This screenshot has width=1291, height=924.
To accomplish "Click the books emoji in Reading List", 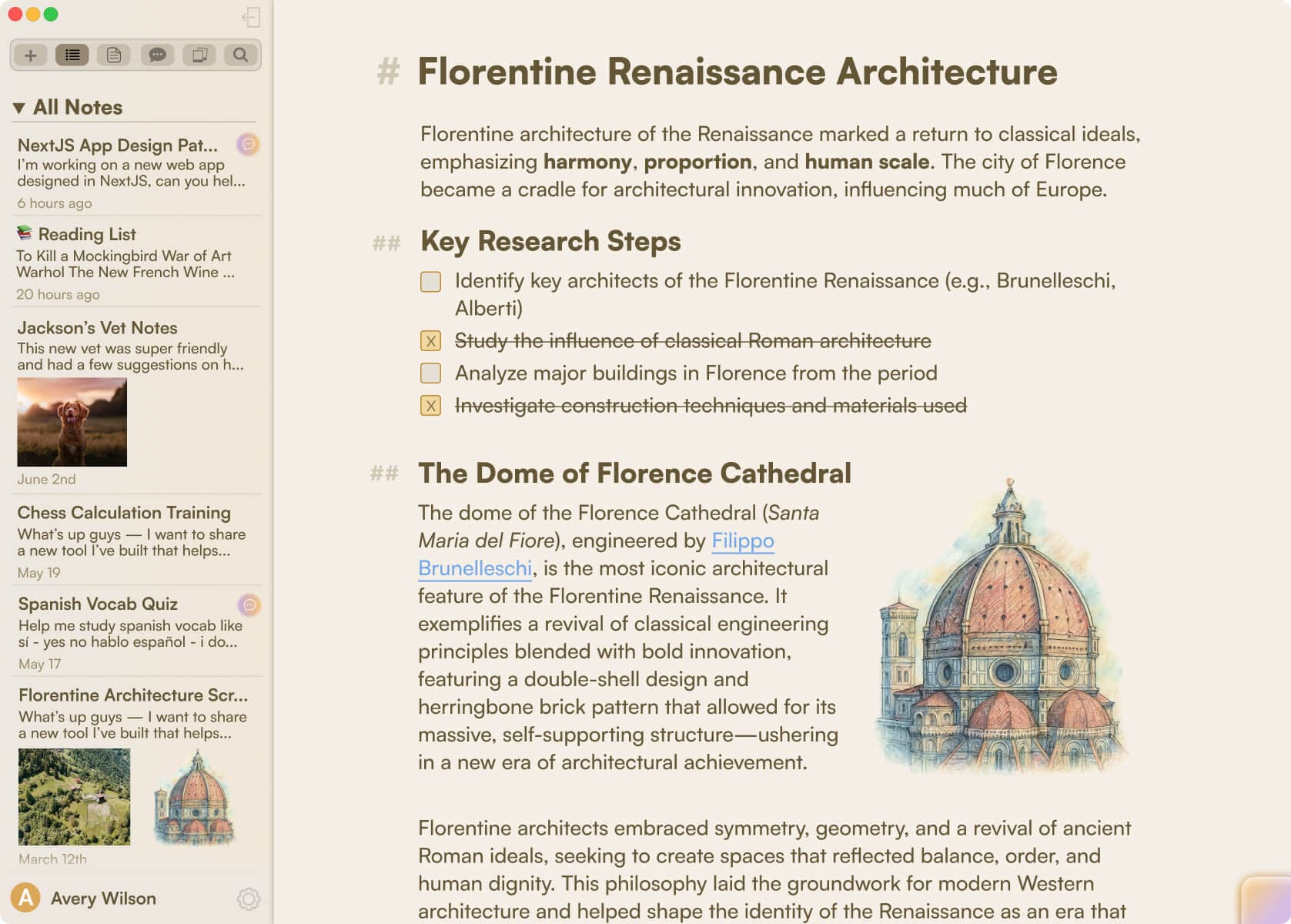I will point(25,233).
